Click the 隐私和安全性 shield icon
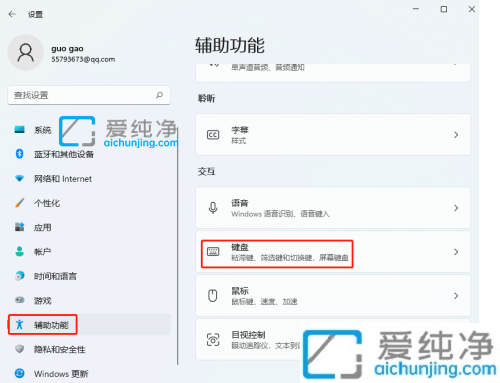This screenshot has width=500, height=383. [20, 349]
